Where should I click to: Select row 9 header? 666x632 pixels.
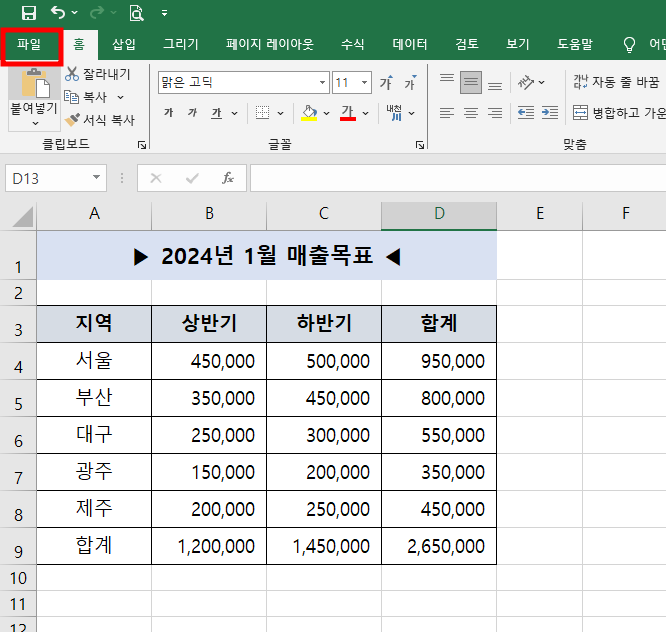(x=18, y=547)
